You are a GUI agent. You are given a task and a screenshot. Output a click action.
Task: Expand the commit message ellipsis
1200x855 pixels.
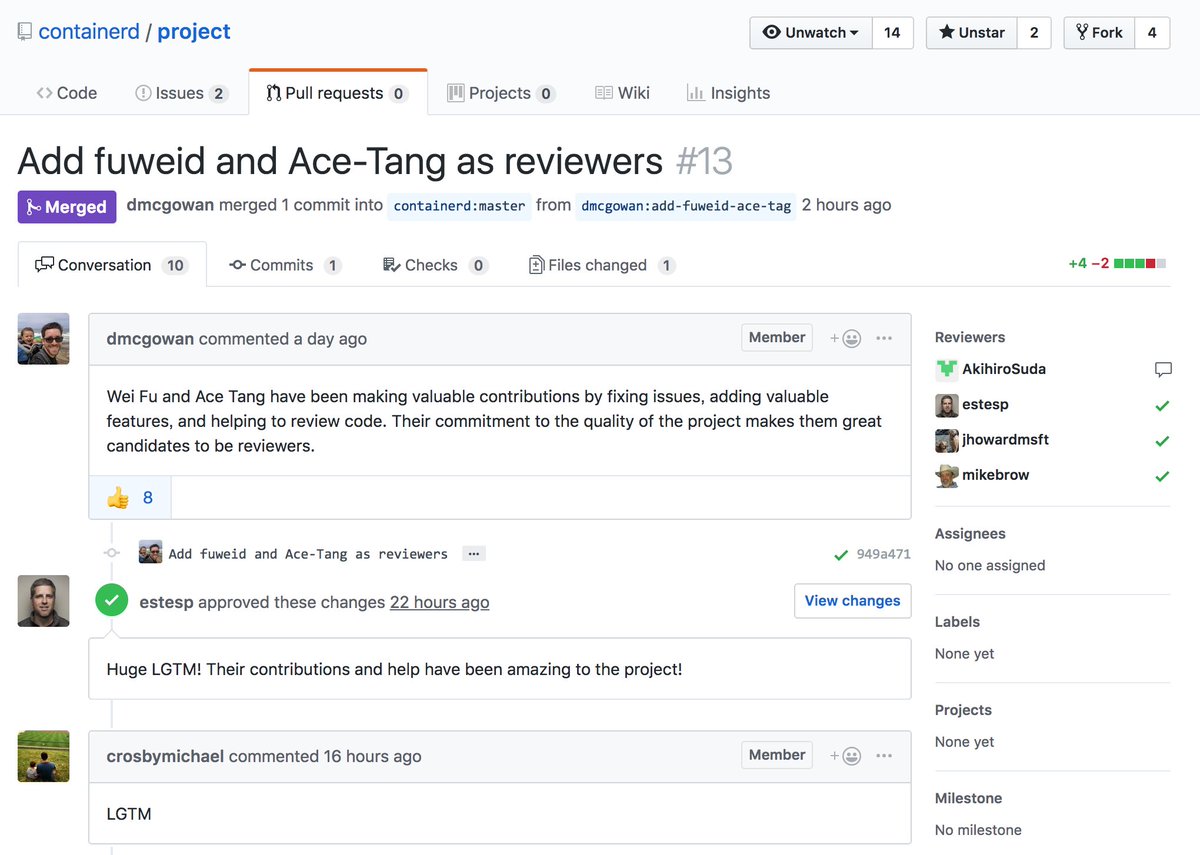[474, 554]
